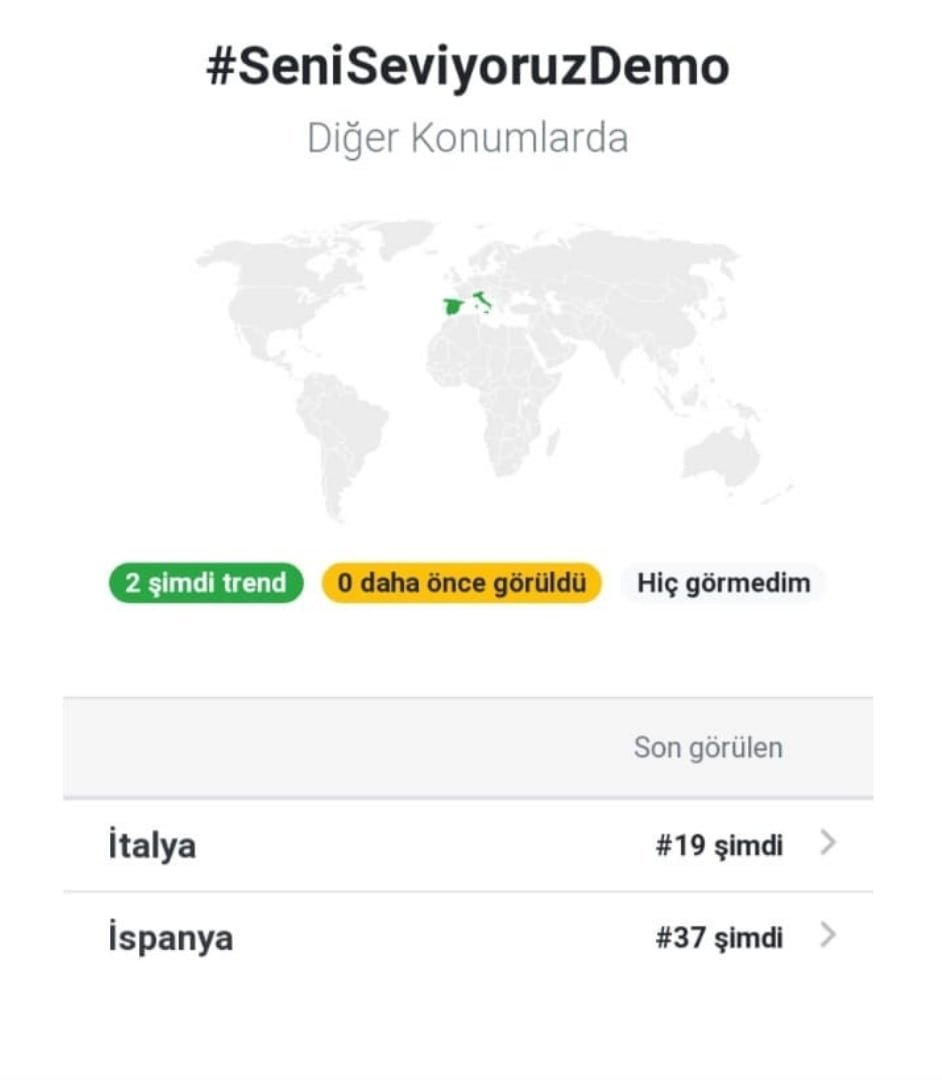This screenshot has height=1080, width=942.
Task: Sort by the 'Son görülen' column header
Action: coord(708,748)
